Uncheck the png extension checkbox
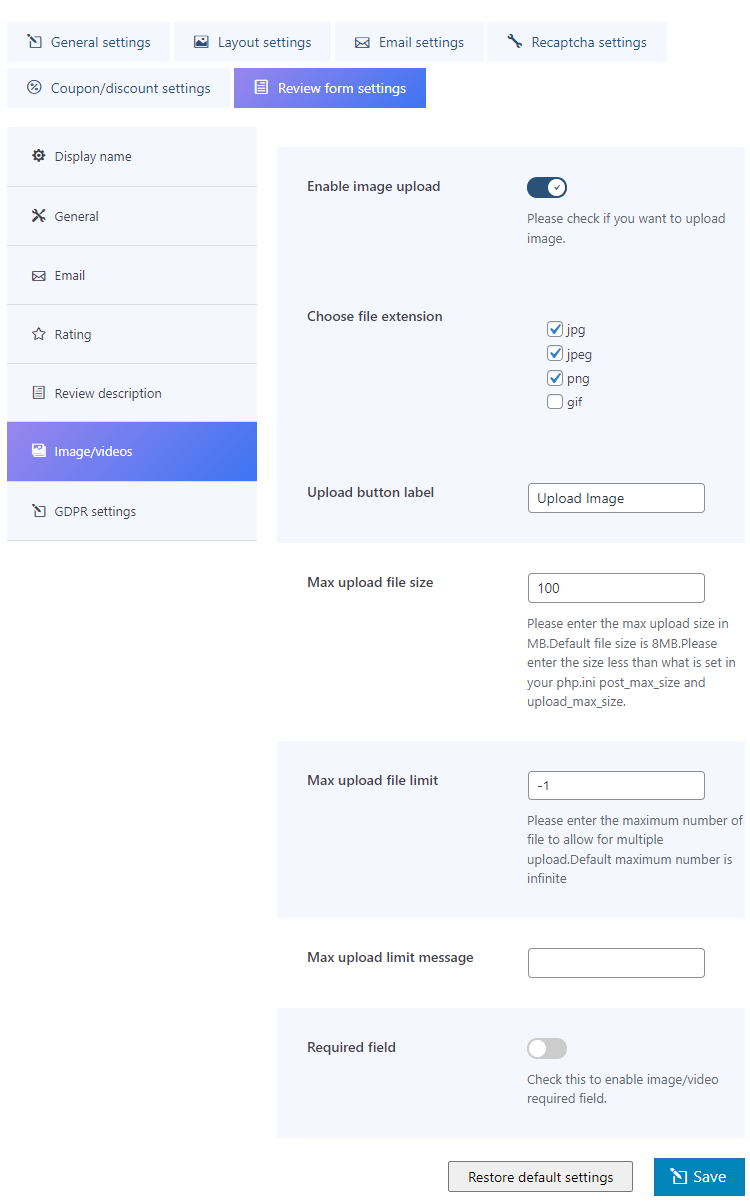The width and height of the screenshot is (750, 1202). 555,378
